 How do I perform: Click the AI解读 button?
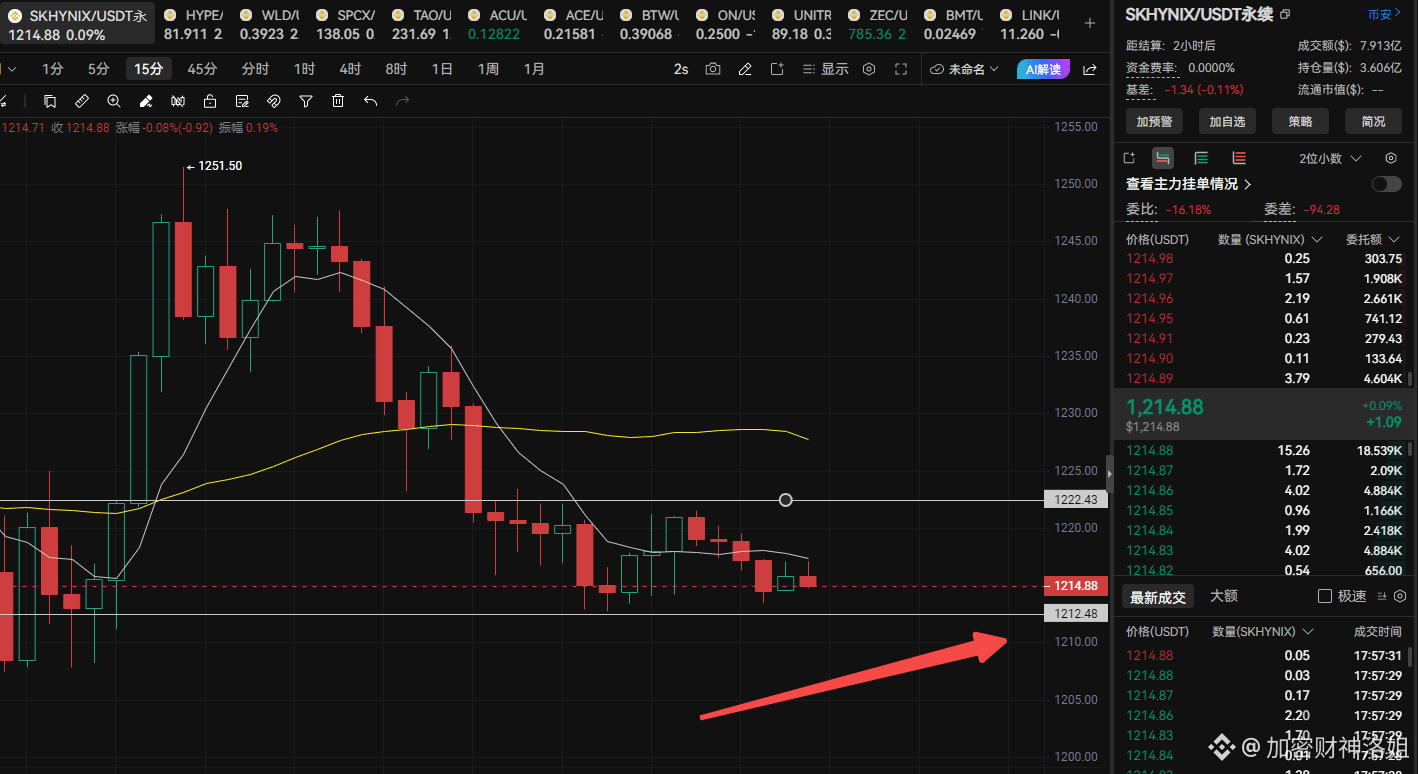pyautogui.click(x=1043, y=69)
